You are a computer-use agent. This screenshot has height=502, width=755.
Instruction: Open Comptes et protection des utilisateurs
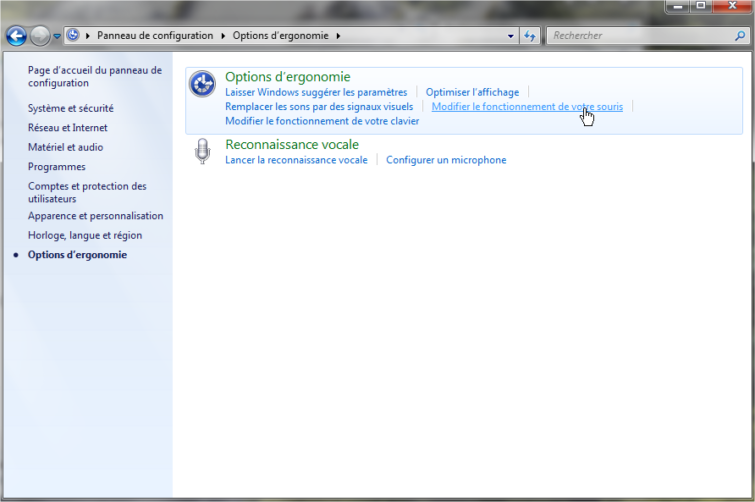tap(87, 193)
